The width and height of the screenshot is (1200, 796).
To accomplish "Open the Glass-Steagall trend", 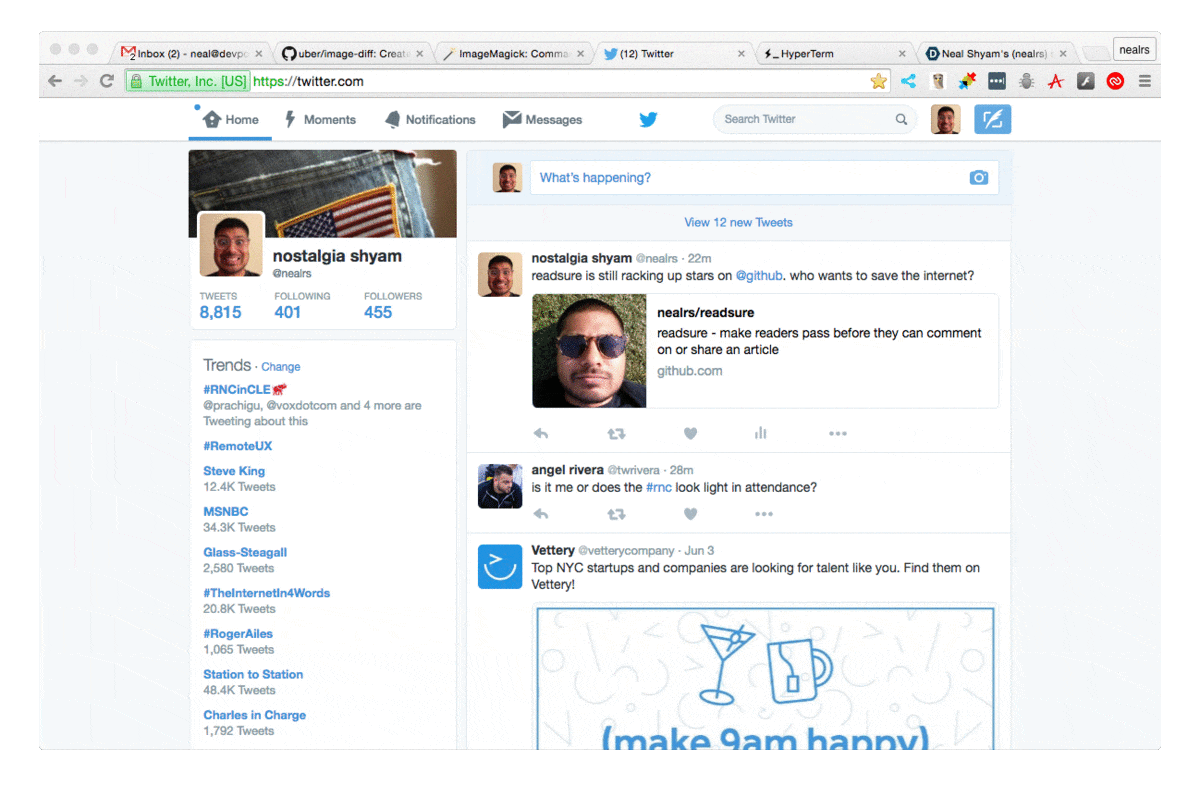I will pyautogui.click(x=245, y=552).
